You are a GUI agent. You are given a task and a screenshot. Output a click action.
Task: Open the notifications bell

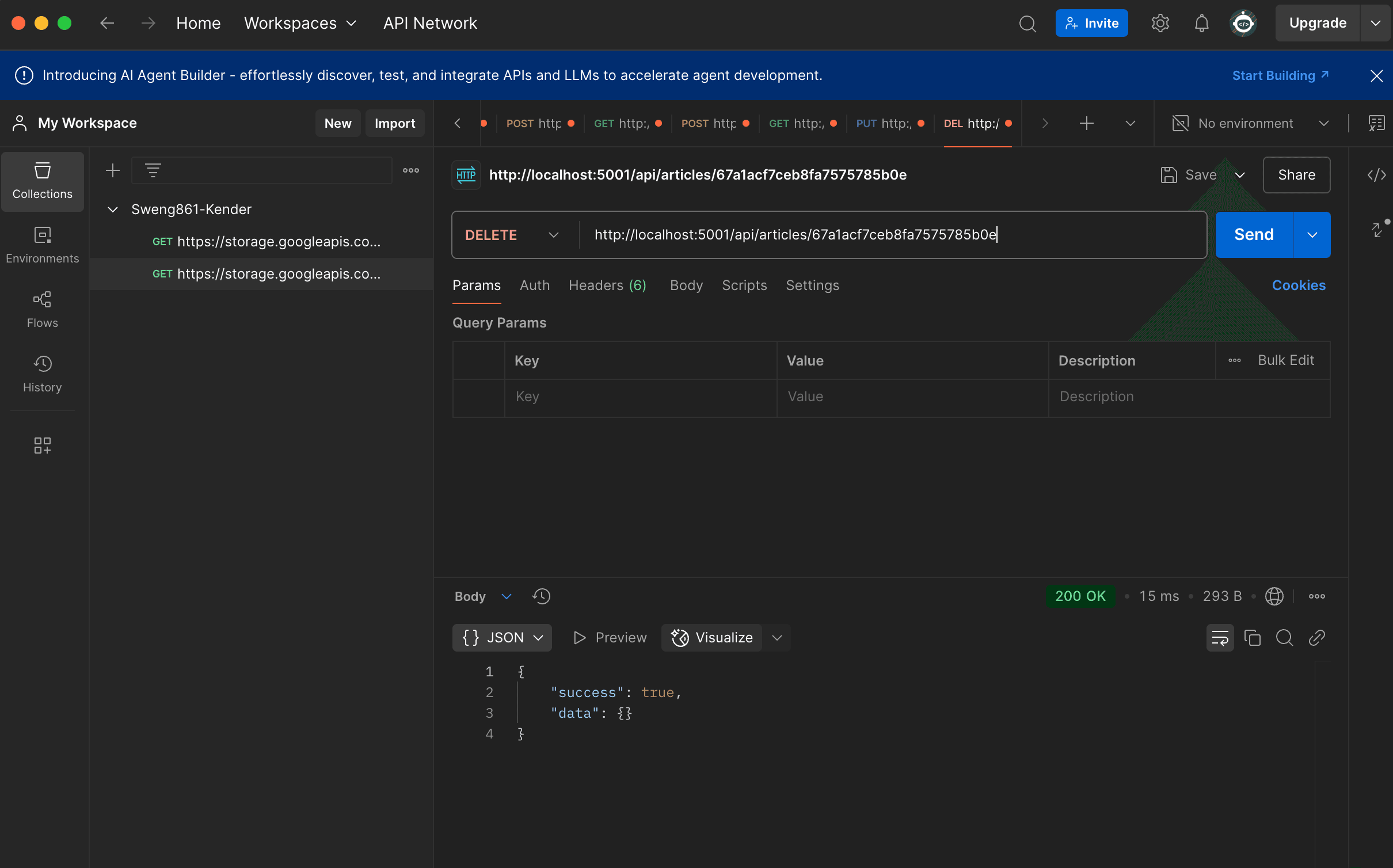1201,24
